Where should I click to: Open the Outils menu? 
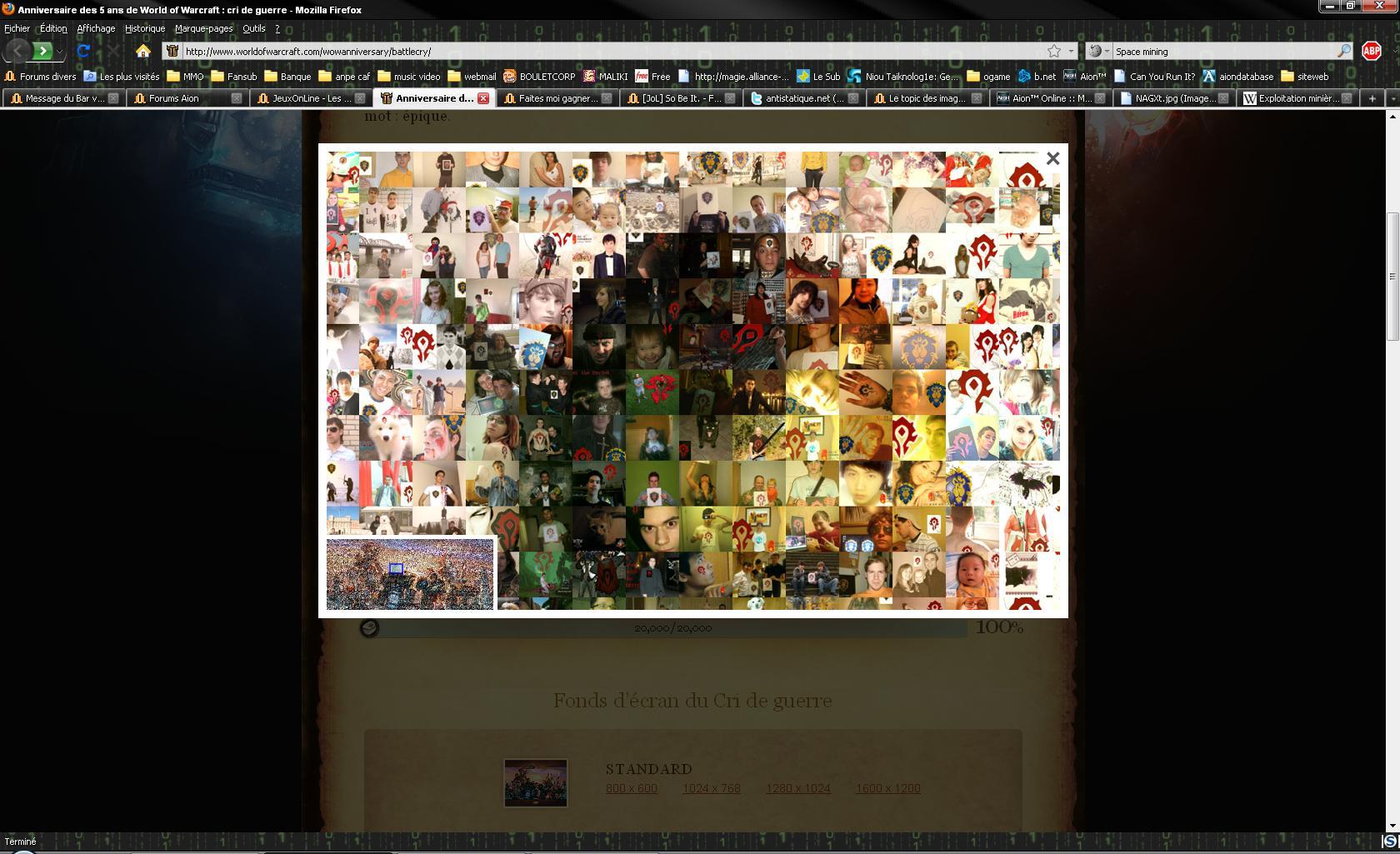254,28
